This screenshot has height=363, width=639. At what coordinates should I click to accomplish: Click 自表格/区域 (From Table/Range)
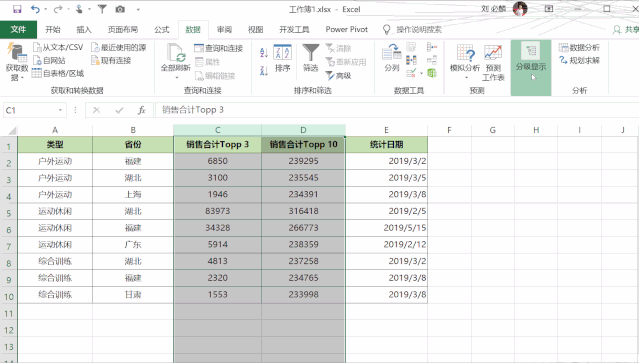point(58,73)
